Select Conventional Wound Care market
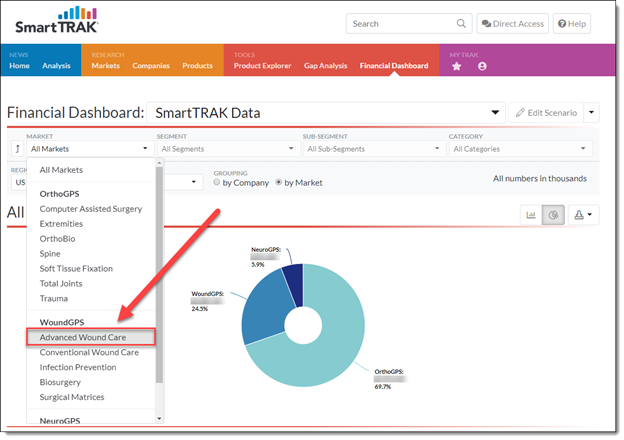 coord(89,352)
